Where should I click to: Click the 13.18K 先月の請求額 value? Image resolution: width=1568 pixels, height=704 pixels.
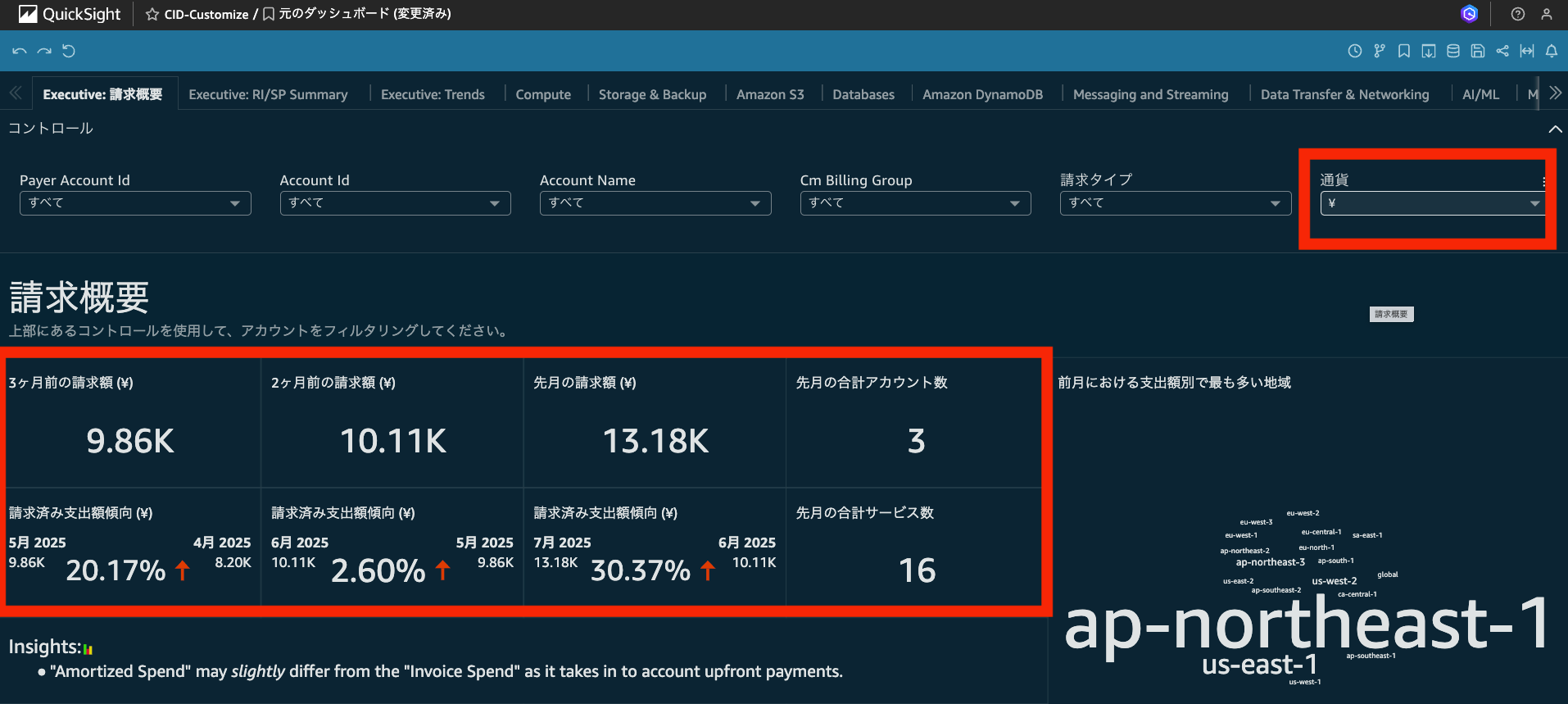[655, 441]
